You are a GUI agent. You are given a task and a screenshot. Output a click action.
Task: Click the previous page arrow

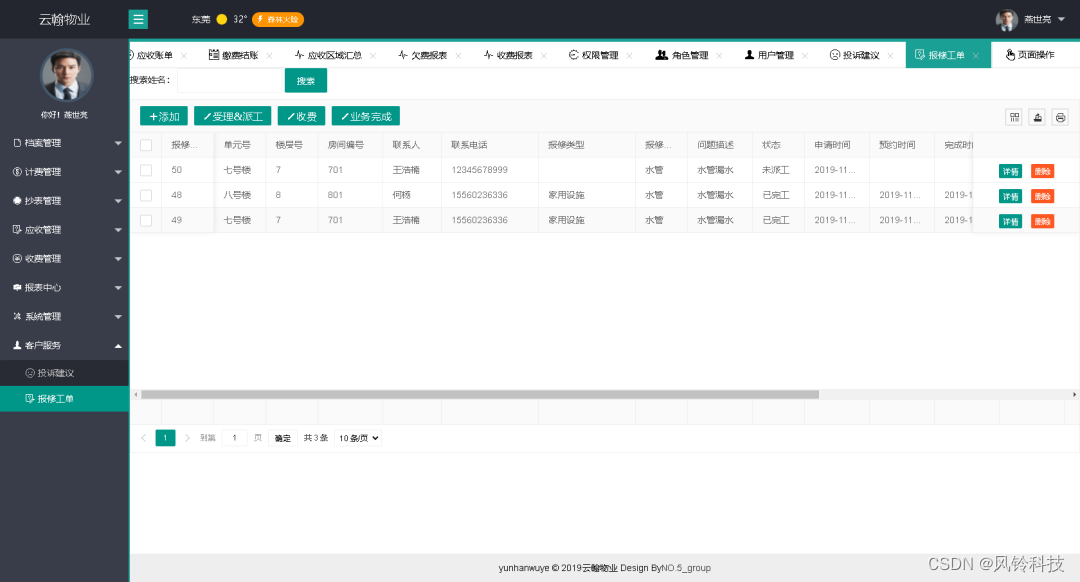[x=143, y=438]
